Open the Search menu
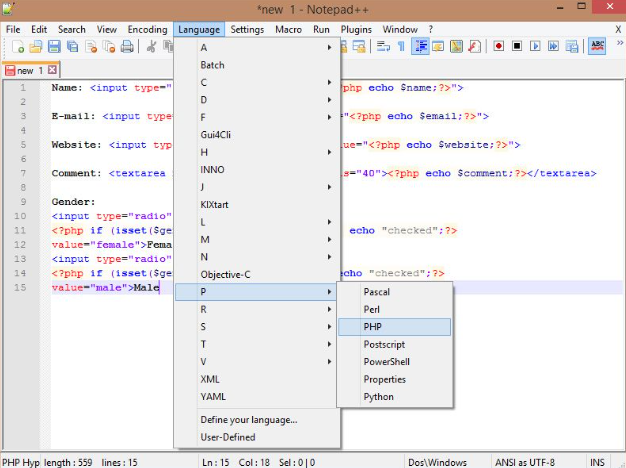Image resolution: width=626 pixels, height=468 pixels. (72, 30)
